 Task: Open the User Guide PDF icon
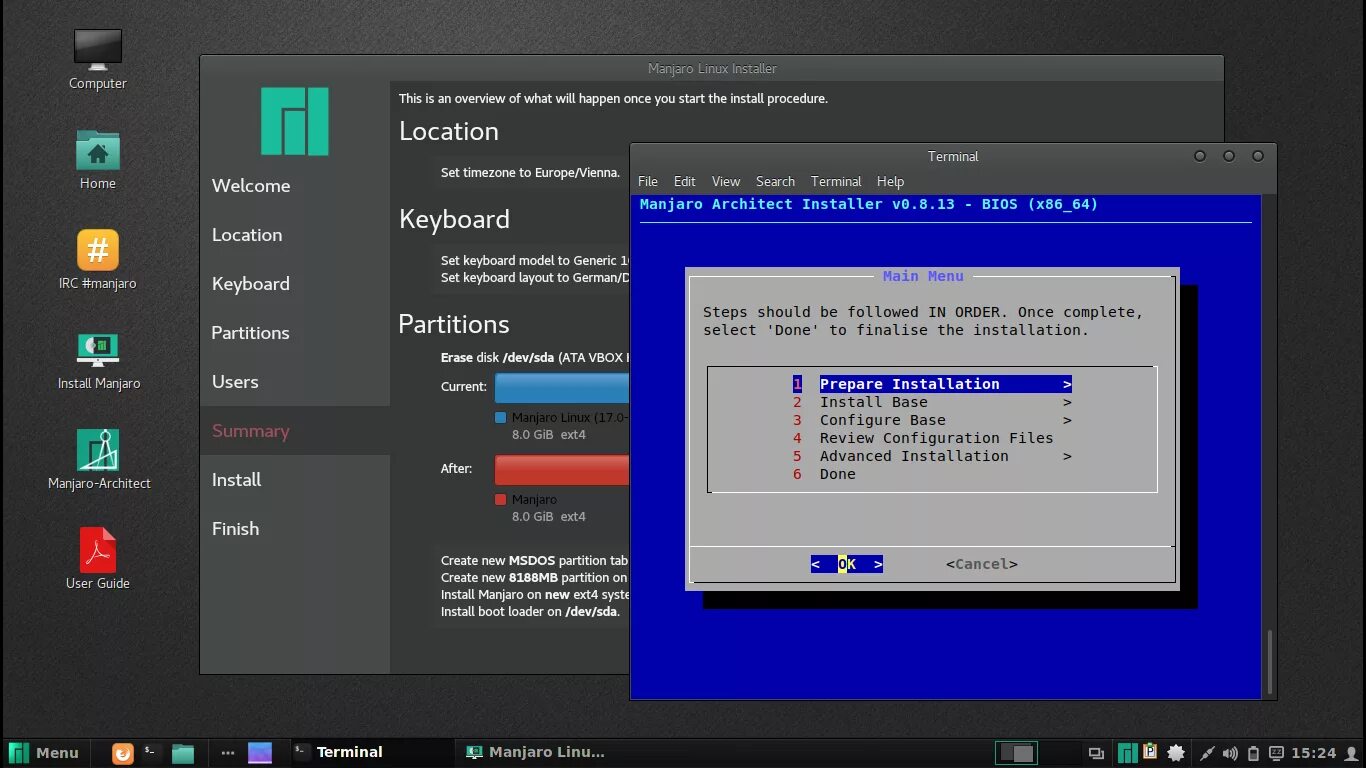(98, 558)
